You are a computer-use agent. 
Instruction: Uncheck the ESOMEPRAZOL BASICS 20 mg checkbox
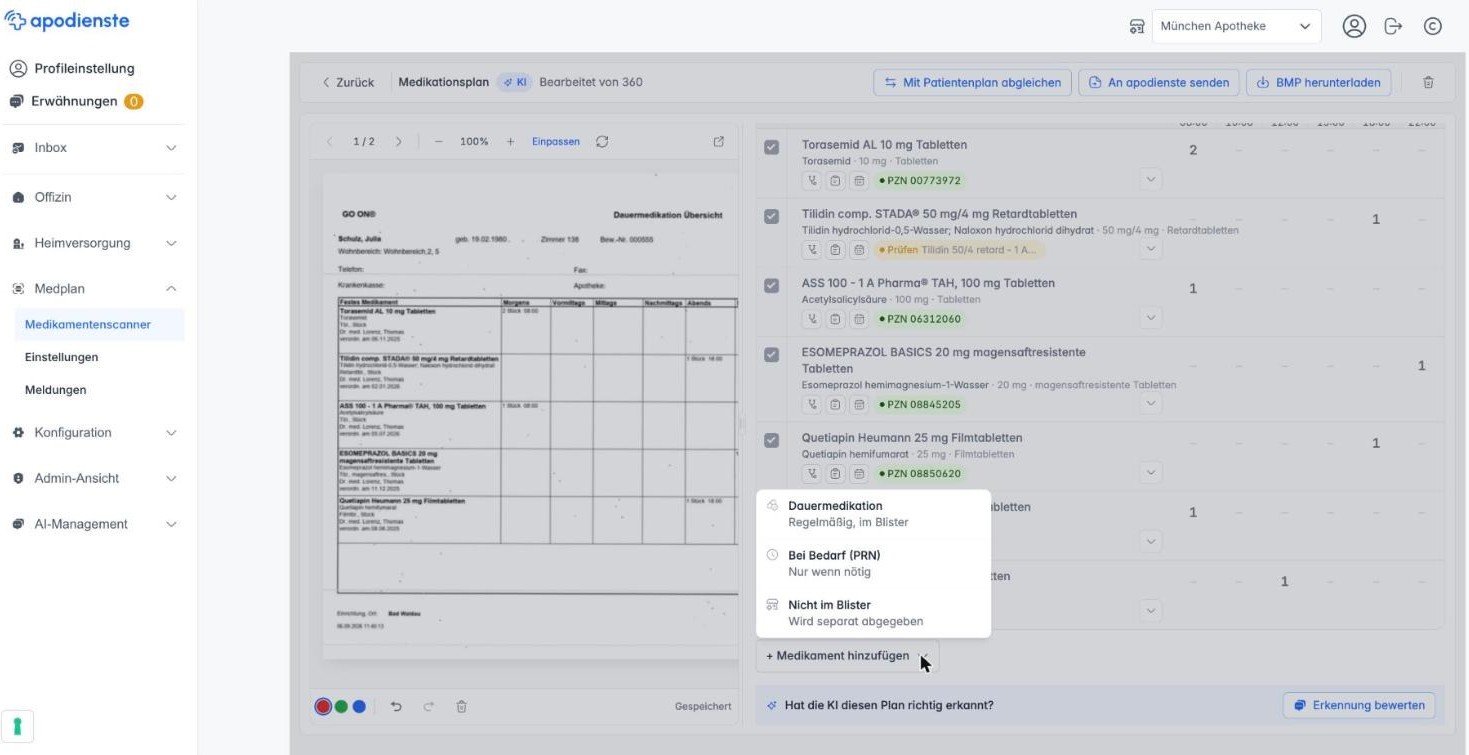pos(771,354)
